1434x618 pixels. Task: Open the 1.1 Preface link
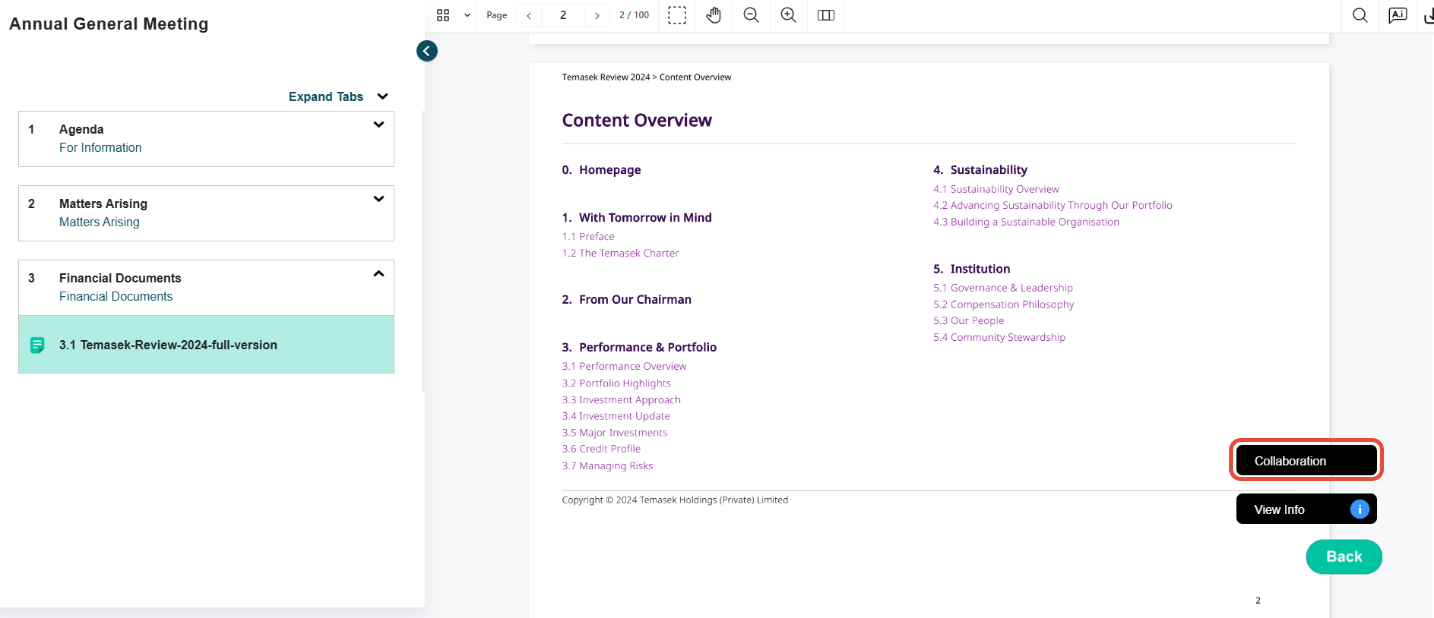click(x=588, y=237)
